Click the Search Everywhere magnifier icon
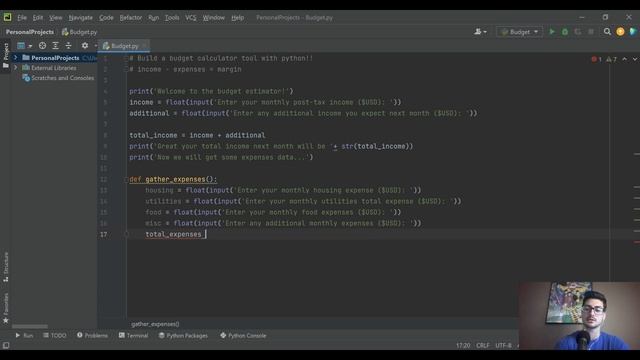 coord(607,32)
